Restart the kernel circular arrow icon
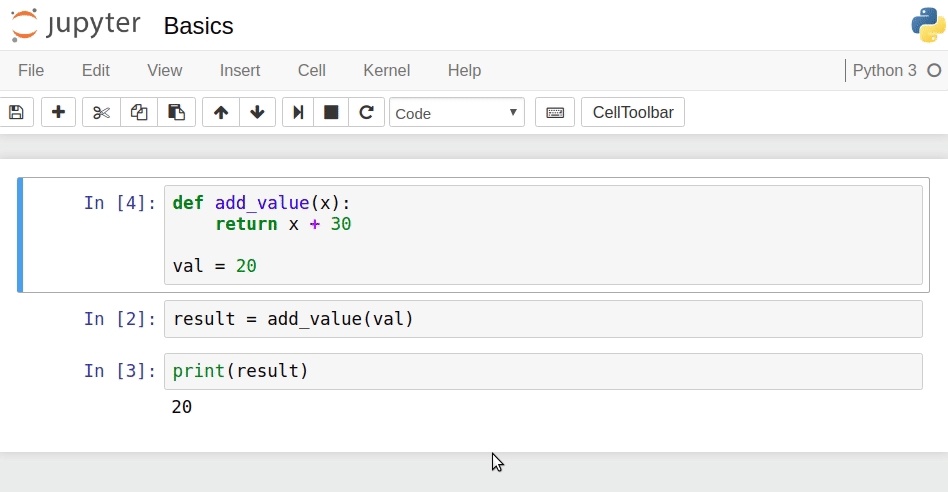 click(366, 112)
